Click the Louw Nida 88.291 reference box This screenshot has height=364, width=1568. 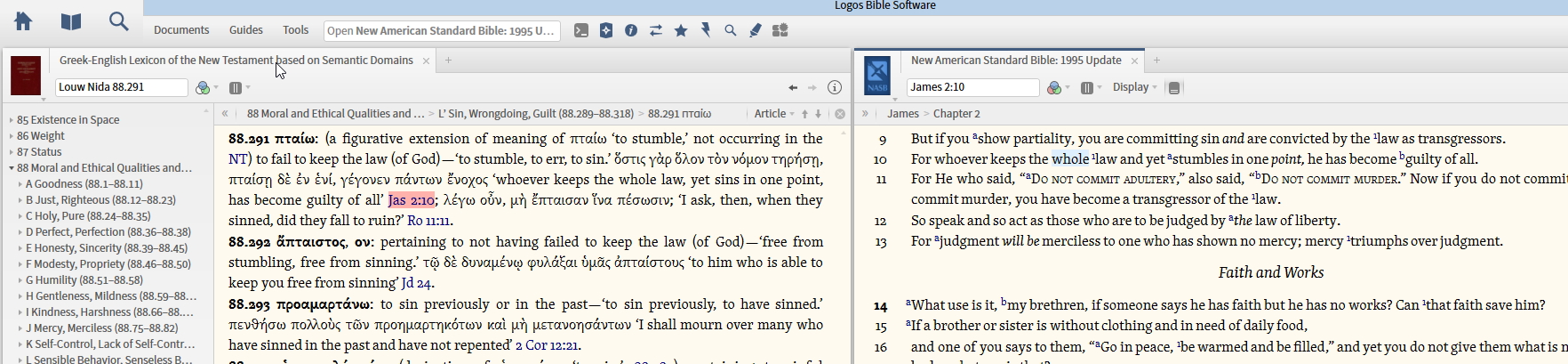coord(122,87)
